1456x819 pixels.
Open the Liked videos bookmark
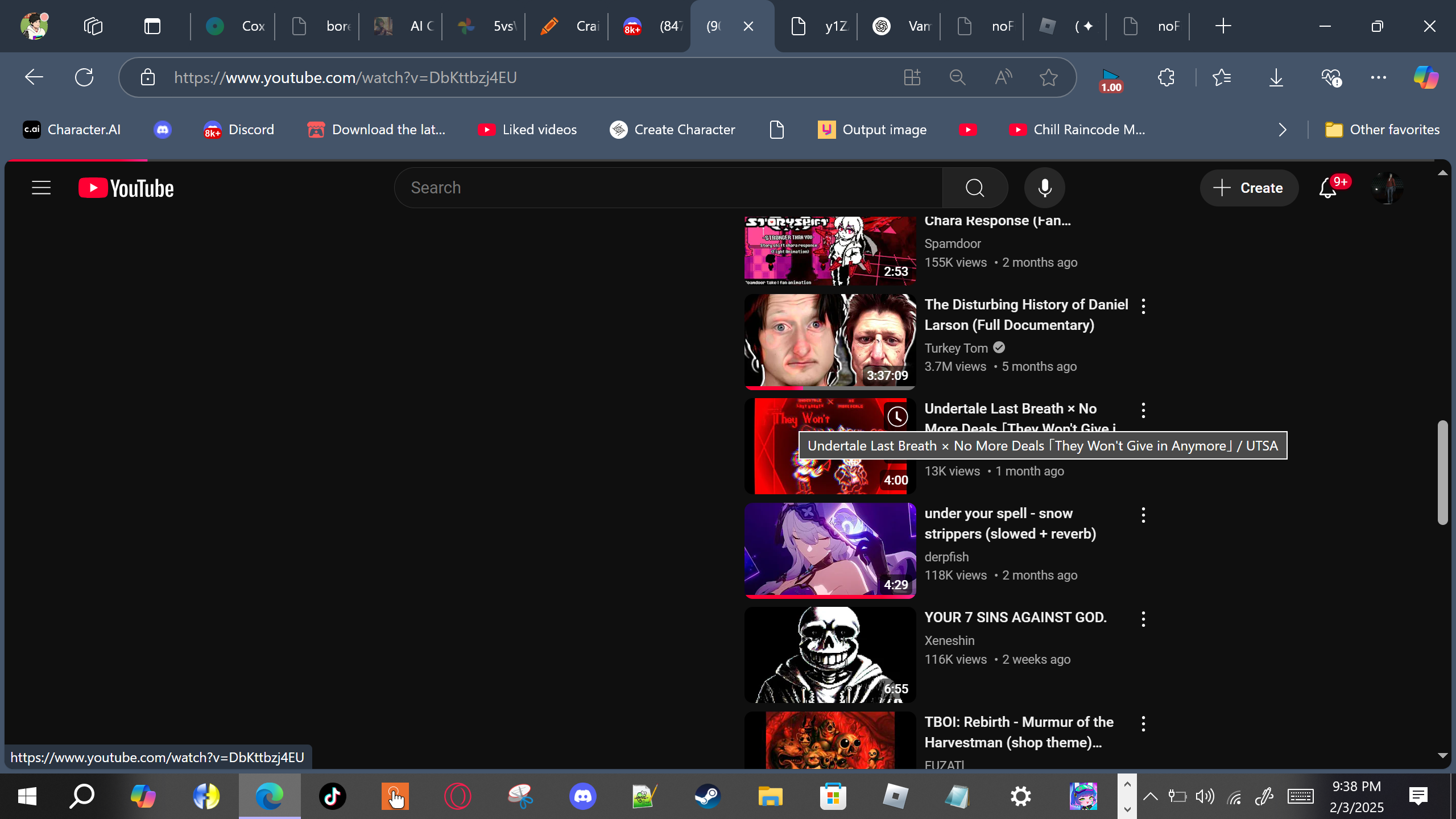coord(527,130)
